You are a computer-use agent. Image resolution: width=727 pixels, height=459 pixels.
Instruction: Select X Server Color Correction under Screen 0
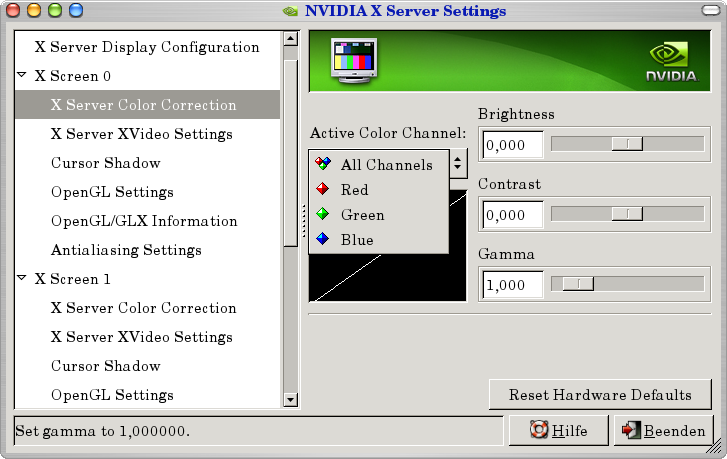click(147, 105)
